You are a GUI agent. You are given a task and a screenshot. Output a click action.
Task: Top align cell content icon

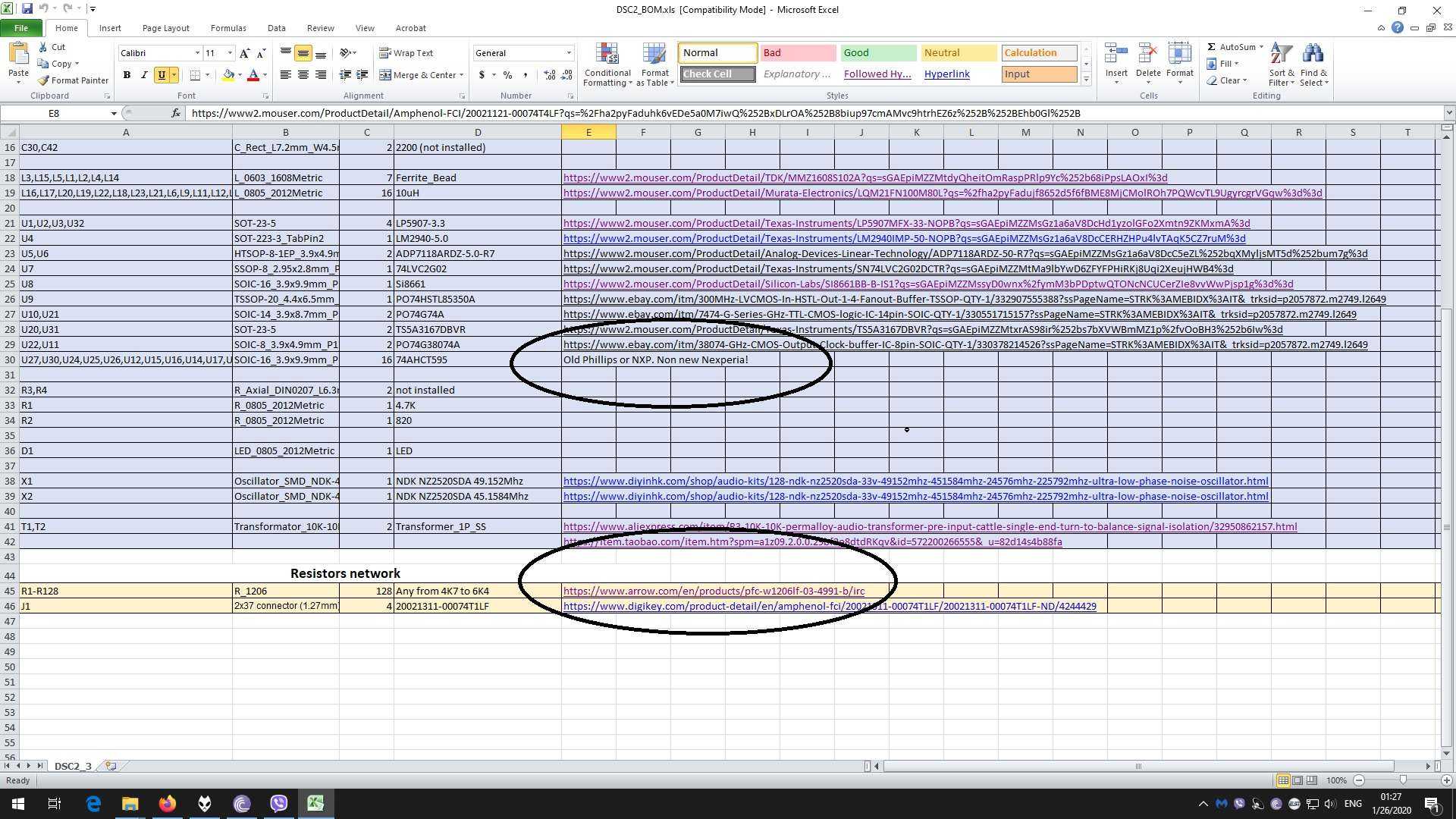285,53
